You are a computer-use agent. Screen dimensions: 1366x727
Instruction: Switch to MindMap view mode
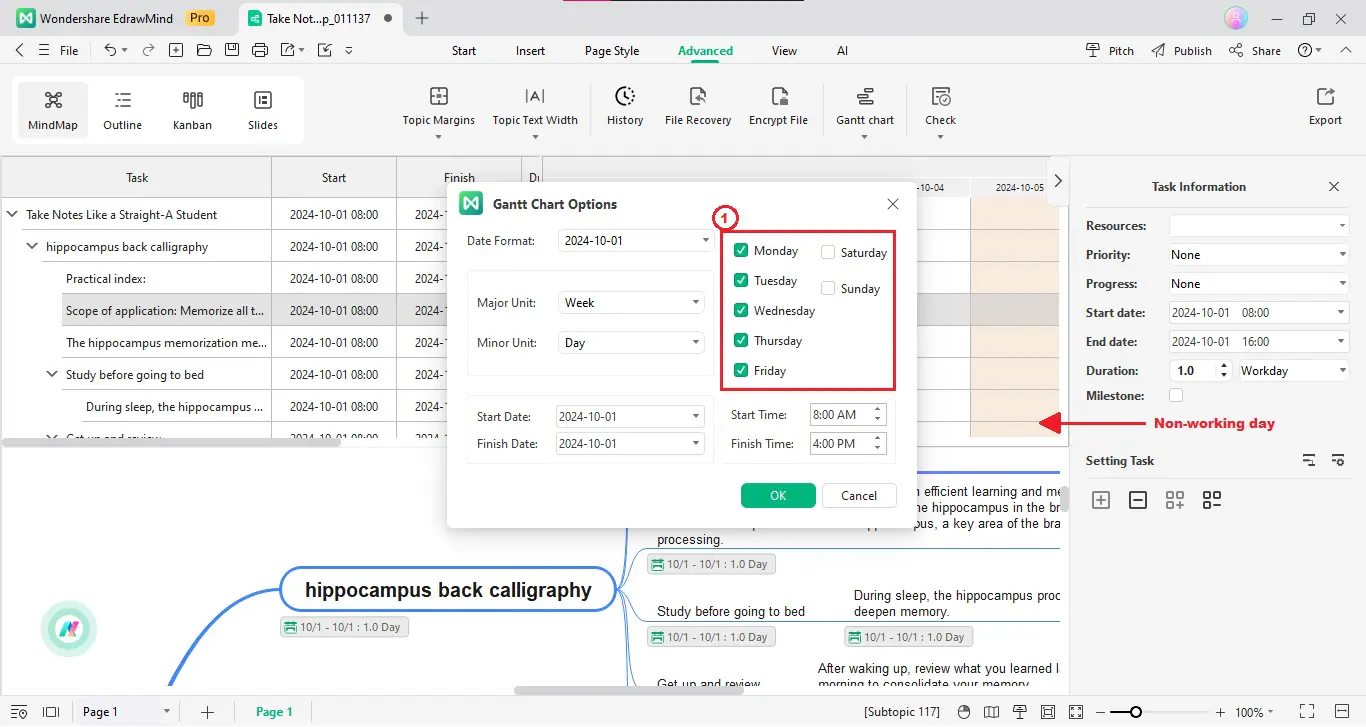(x=53, y=110)
